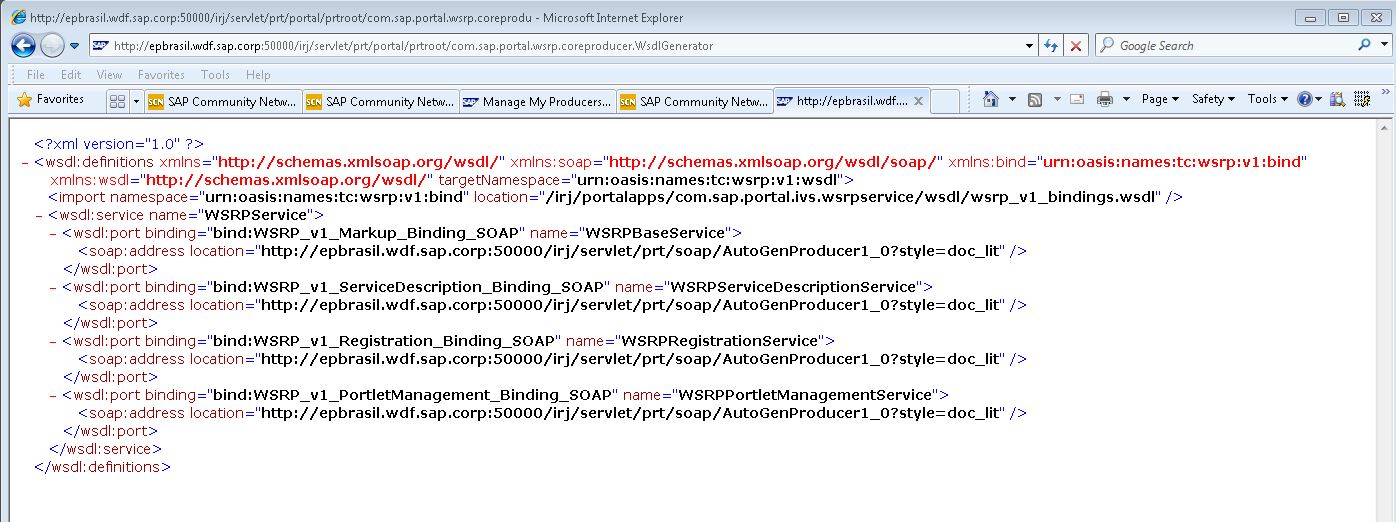Open the tab list dropdown arrow
The width and height of the screenshot is (1396, 522).
(136, 101)
